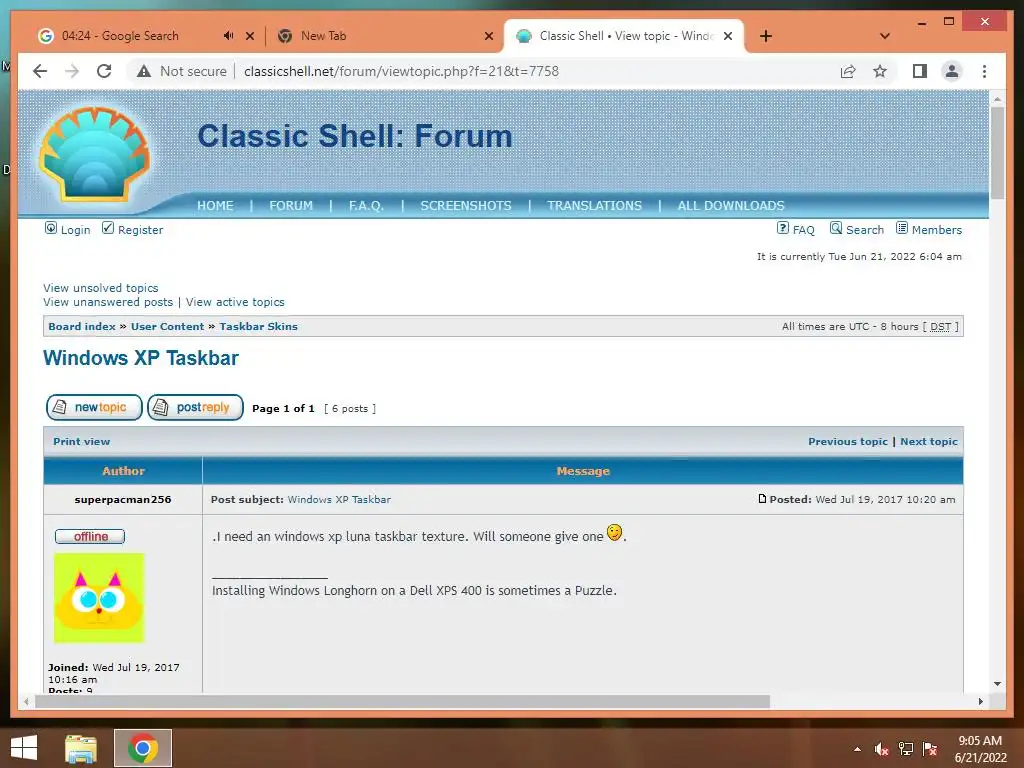The width and height of the screenshot is (1024, 768).
Task: Reload the current page
Action: click(104, 71)
